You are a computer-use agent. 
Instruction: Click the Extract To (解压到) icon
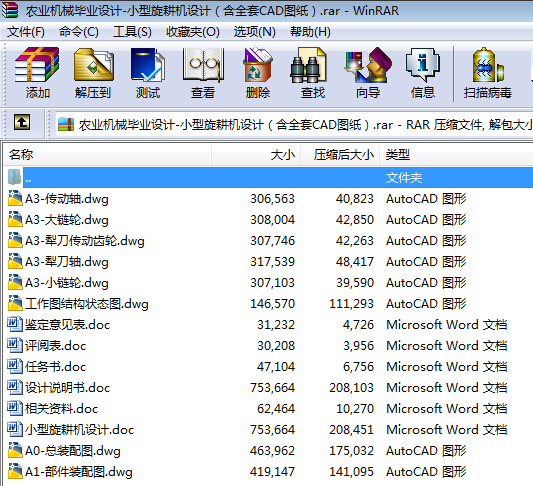93,65
